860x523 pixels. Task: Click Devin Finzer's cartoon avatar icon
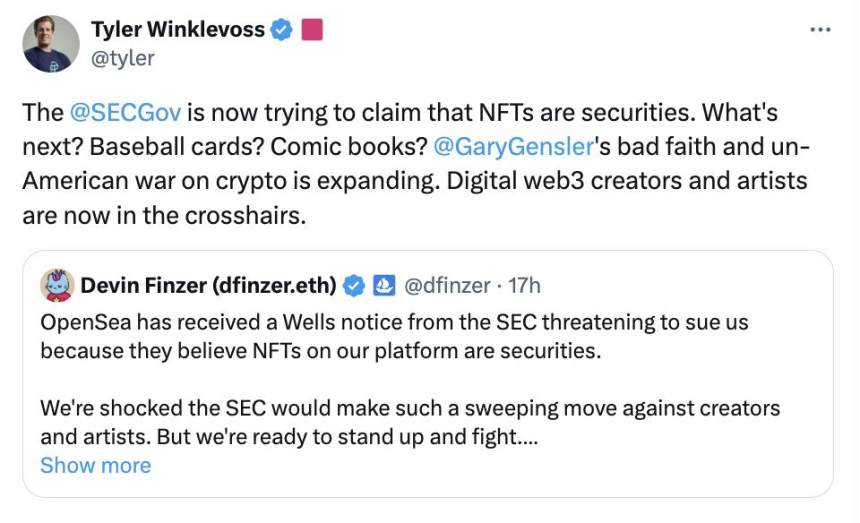(x=56, y=286)
